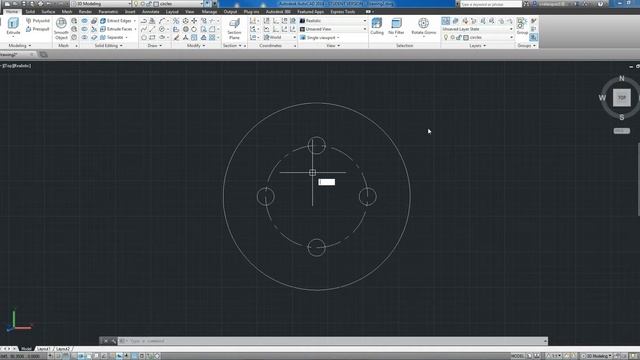Toggle layer lock padlock icon
This screenshot has width=640, height=360.
point(459,38)
